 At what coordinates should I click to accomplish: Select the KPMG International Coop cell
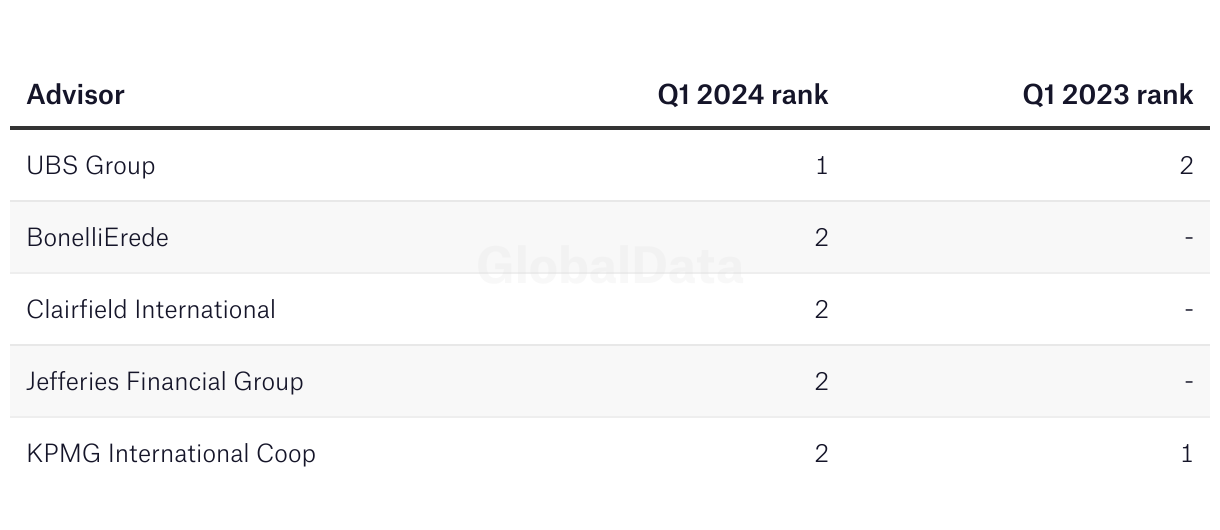171,453
